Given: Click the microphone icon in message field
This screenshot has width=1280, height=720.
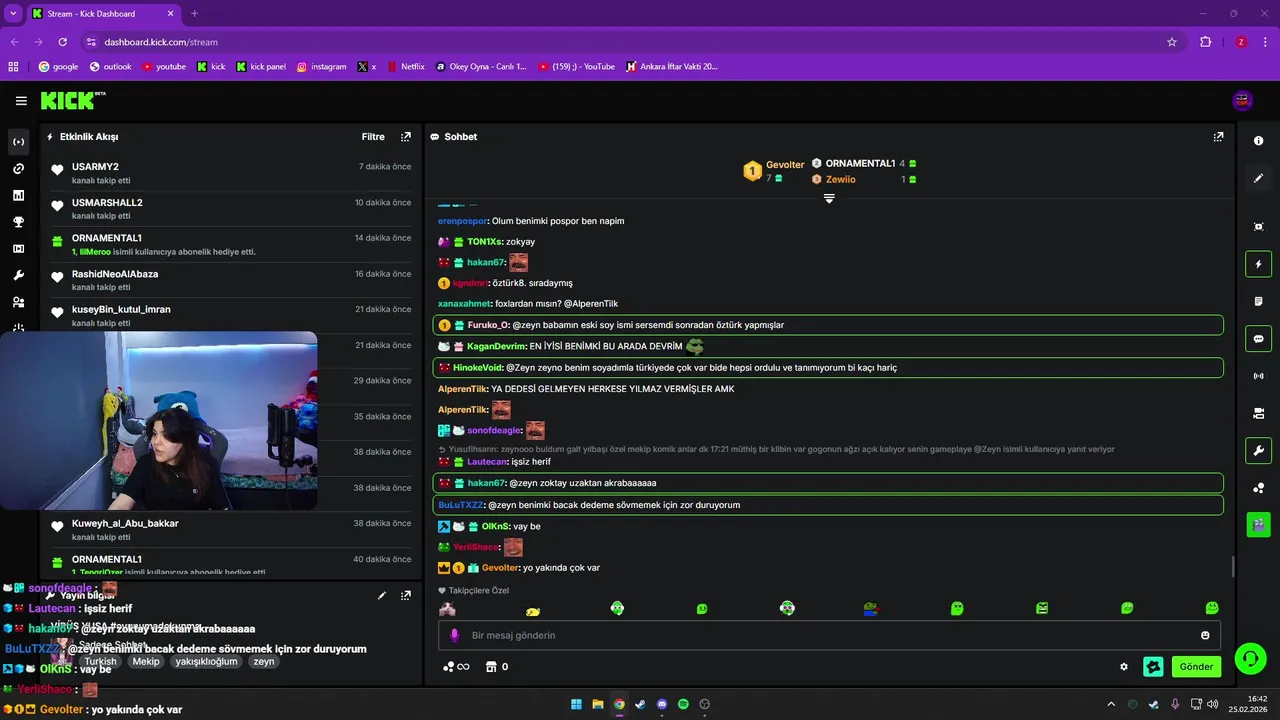Looking at the screenshot, I should coord(454,635).
